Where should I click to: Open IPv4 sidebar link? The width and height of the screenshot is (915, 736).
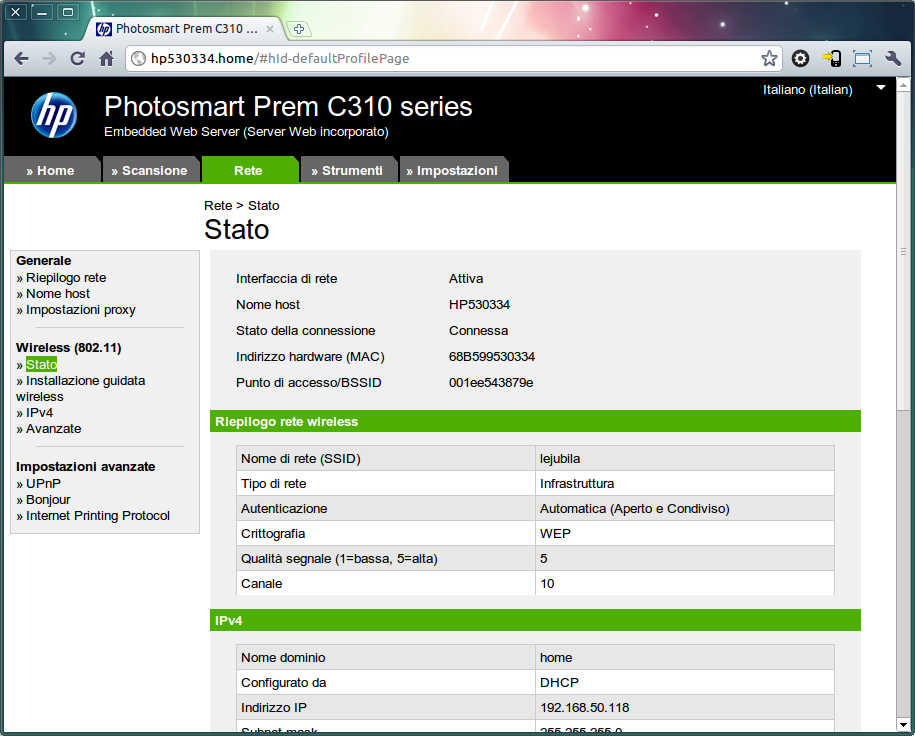39,413
